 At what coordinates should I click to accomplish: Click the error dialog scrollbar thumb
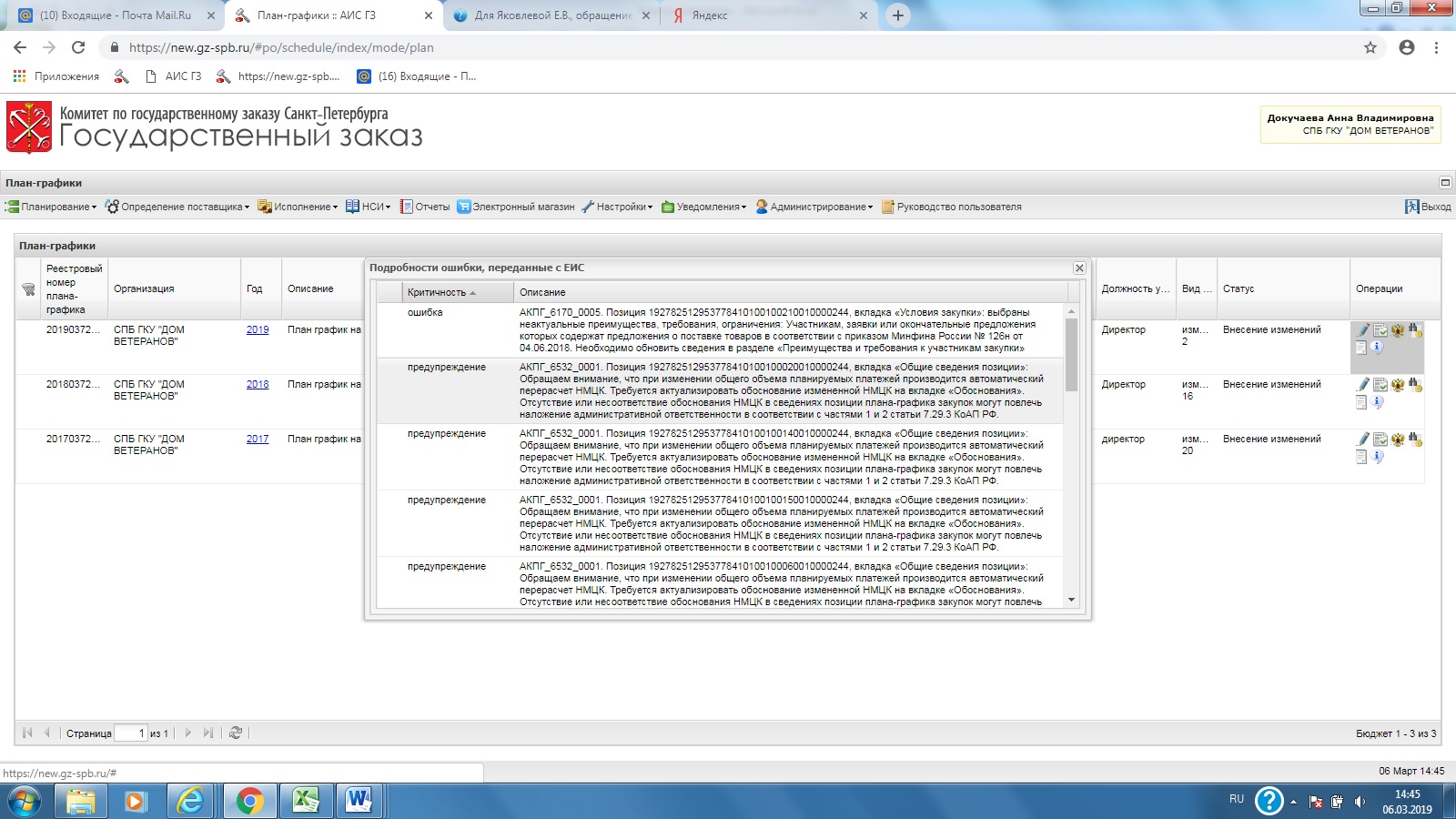pos(1071,355)
